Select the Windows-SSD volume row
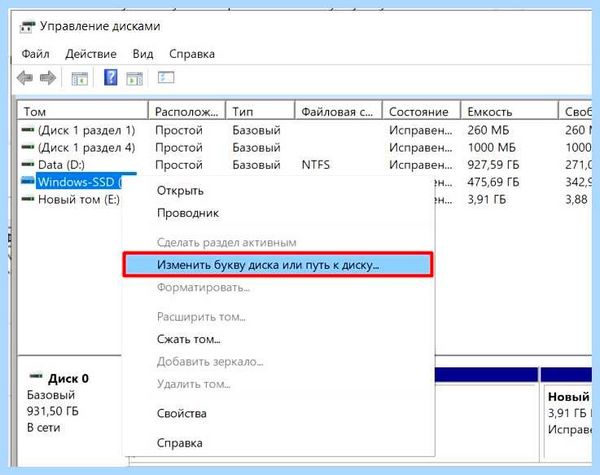Image resolution: width=600 pixels, height=475 pixels. [x=79, y=181]
